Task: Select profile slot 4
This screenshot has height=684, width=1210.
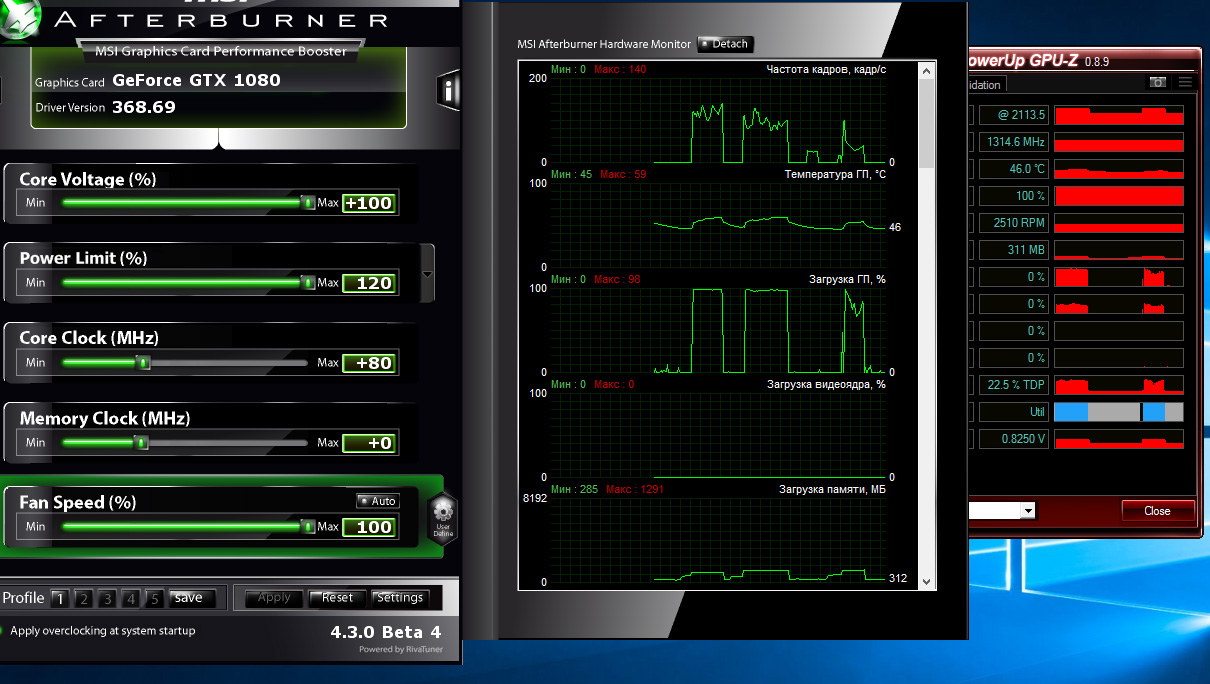Action: click(130, 599)
